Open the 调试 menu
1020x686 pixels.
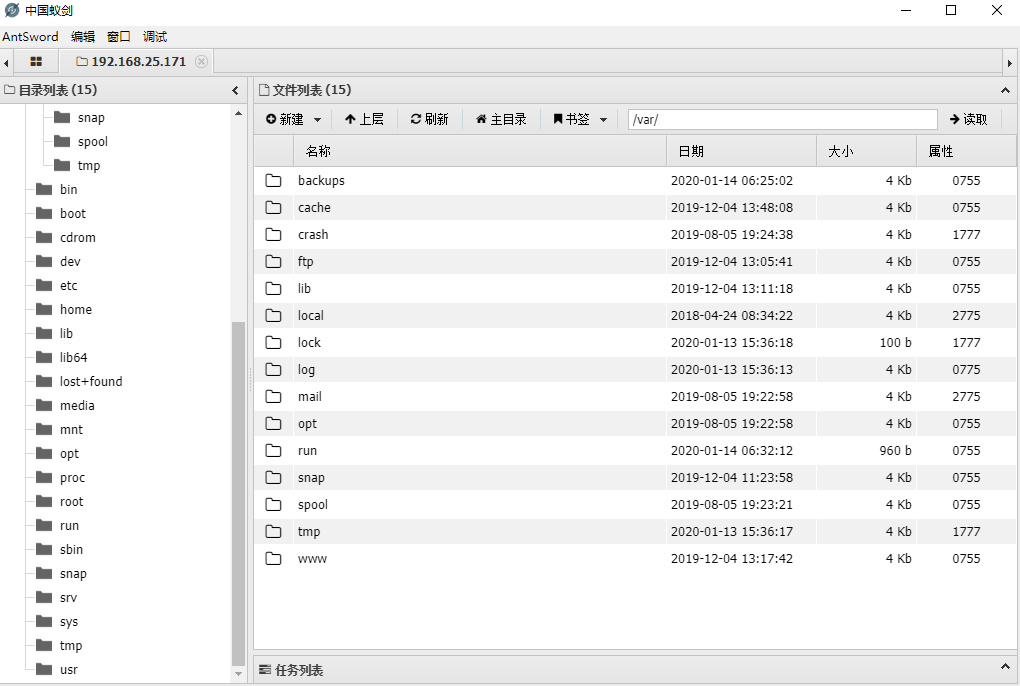[155, 36]
